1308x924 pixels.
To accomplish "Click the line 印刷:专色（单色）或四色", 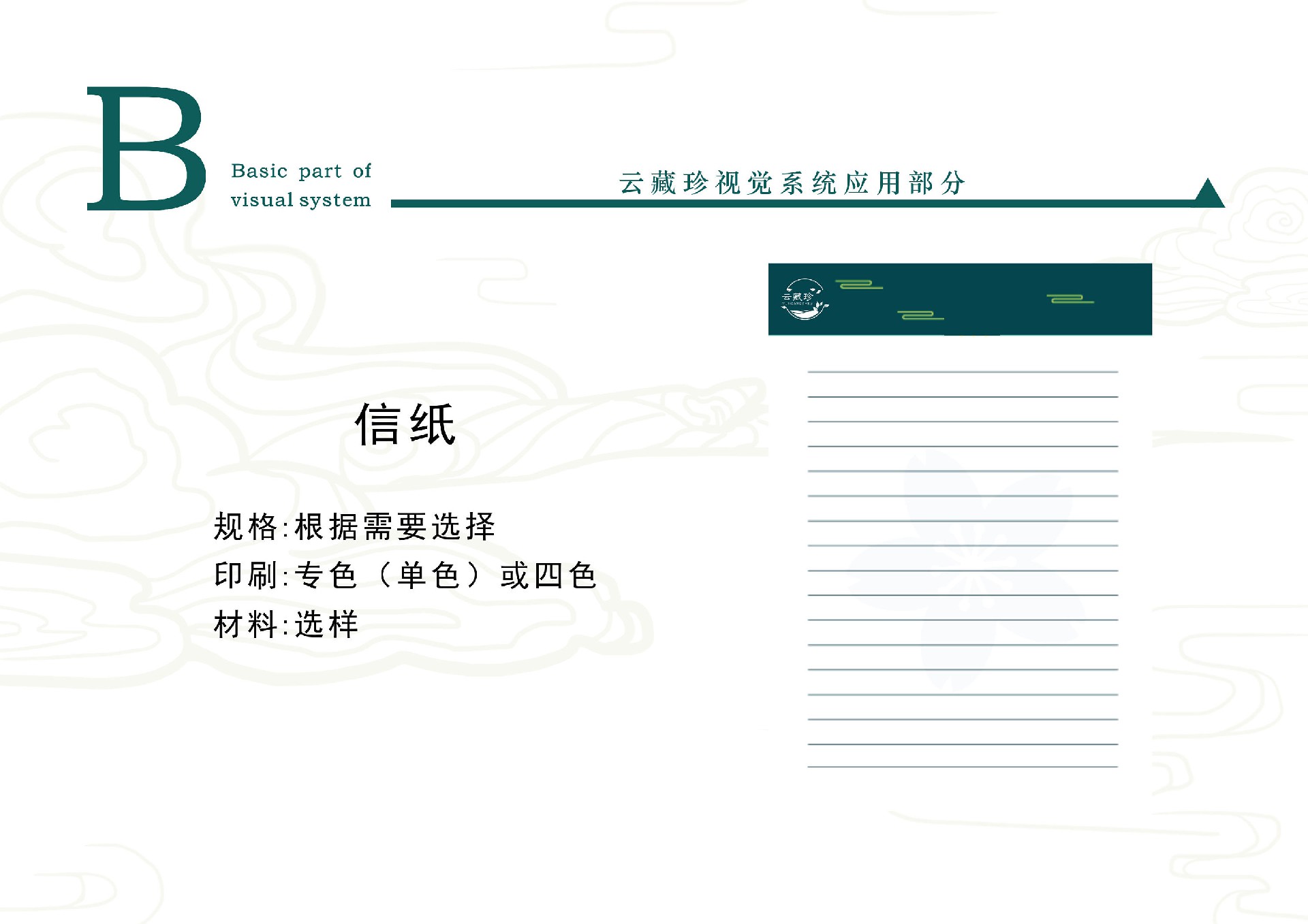I will tap(405, 575).
